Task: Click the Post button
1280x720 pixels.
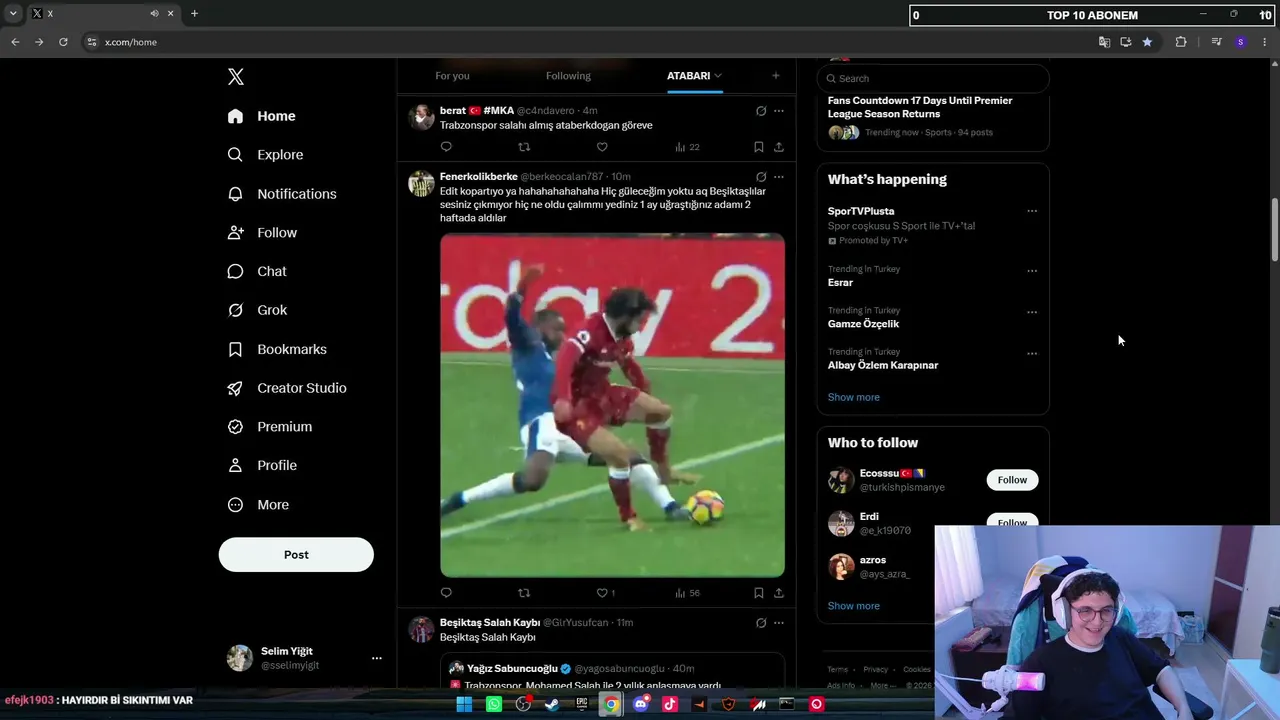Action: [x=296, y=555]
